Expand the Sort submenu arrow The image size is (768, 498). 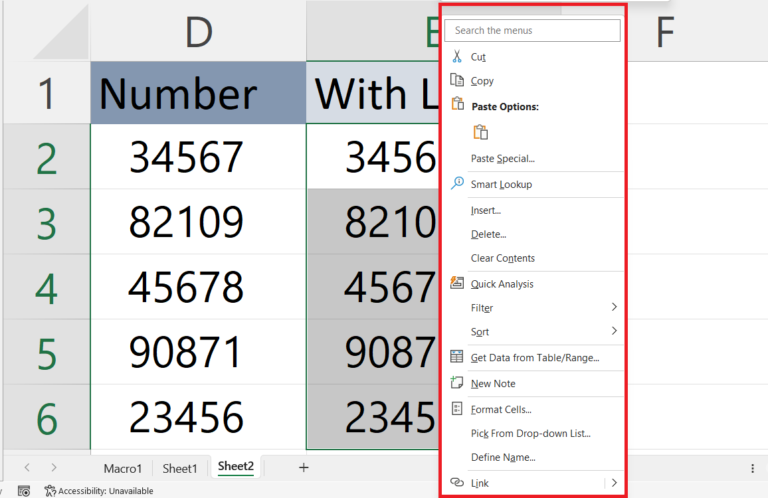pos(613,332)
